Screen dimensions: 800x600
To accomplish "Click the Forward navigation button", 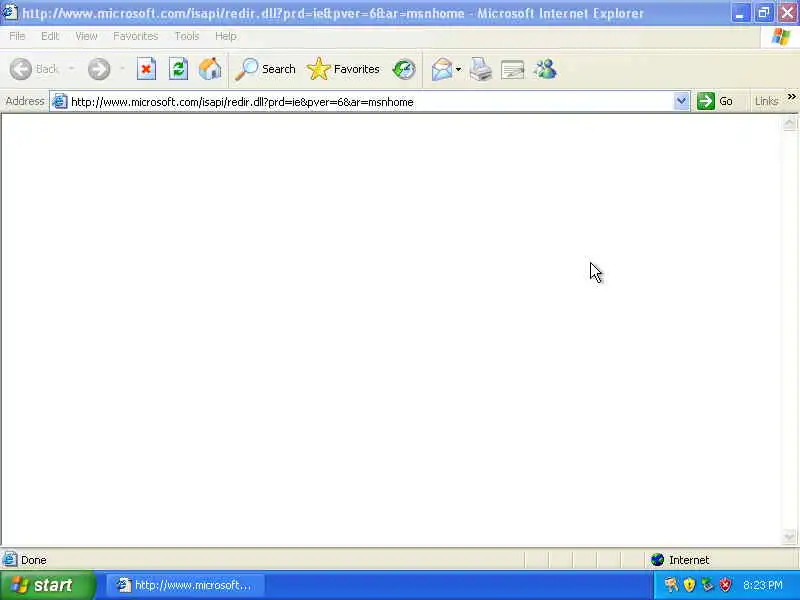I will pos(98,69).
